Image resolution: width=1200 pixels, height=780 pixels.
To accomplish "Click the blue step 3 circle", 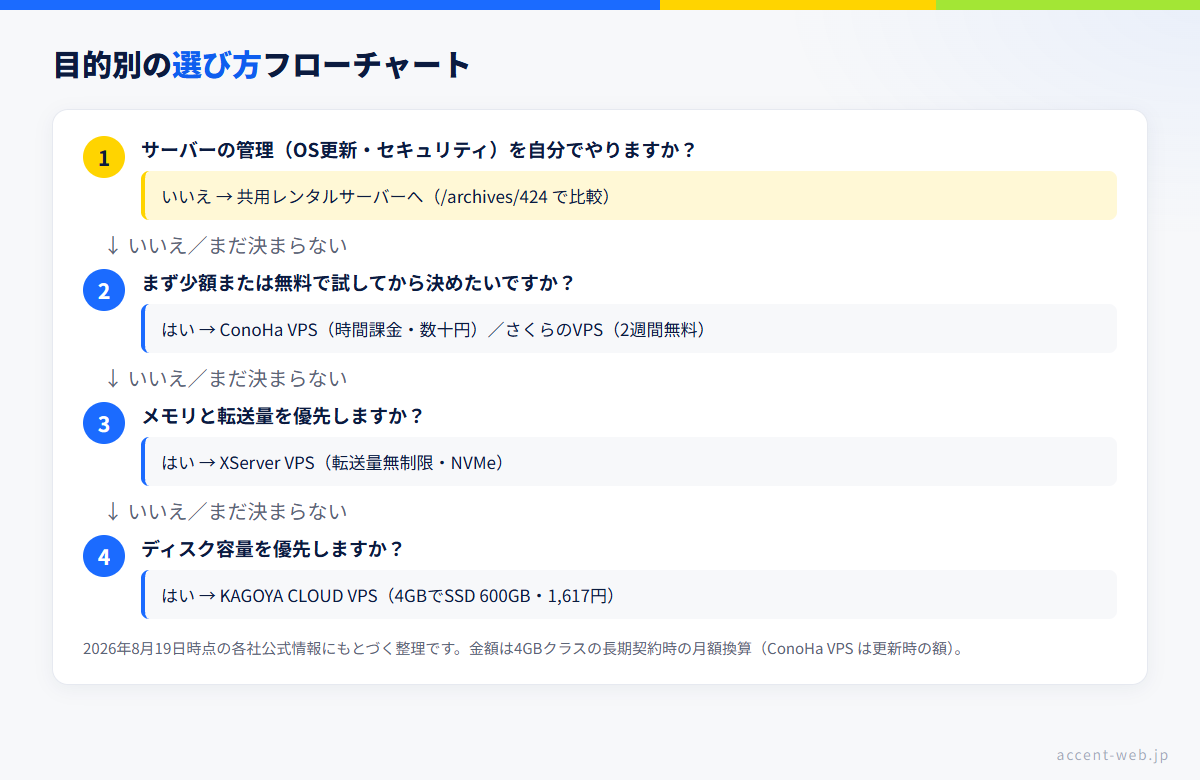I will 104,424.
